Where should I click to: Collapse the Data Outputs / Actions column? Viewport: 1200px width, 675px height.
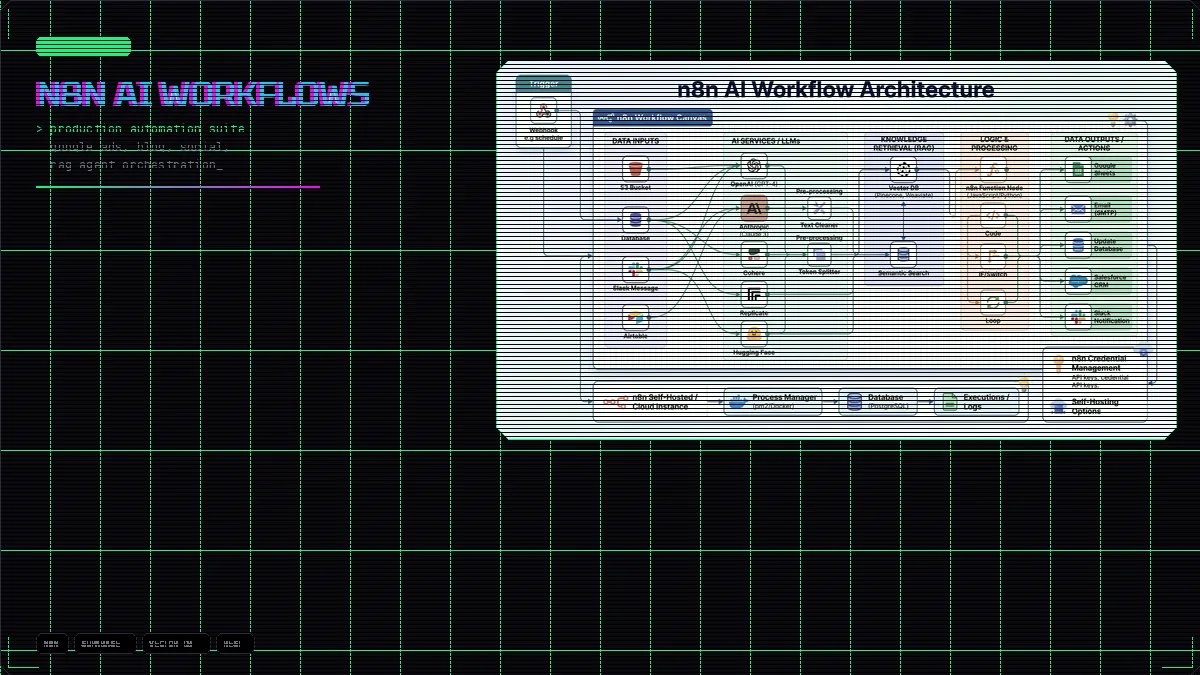1092,144
